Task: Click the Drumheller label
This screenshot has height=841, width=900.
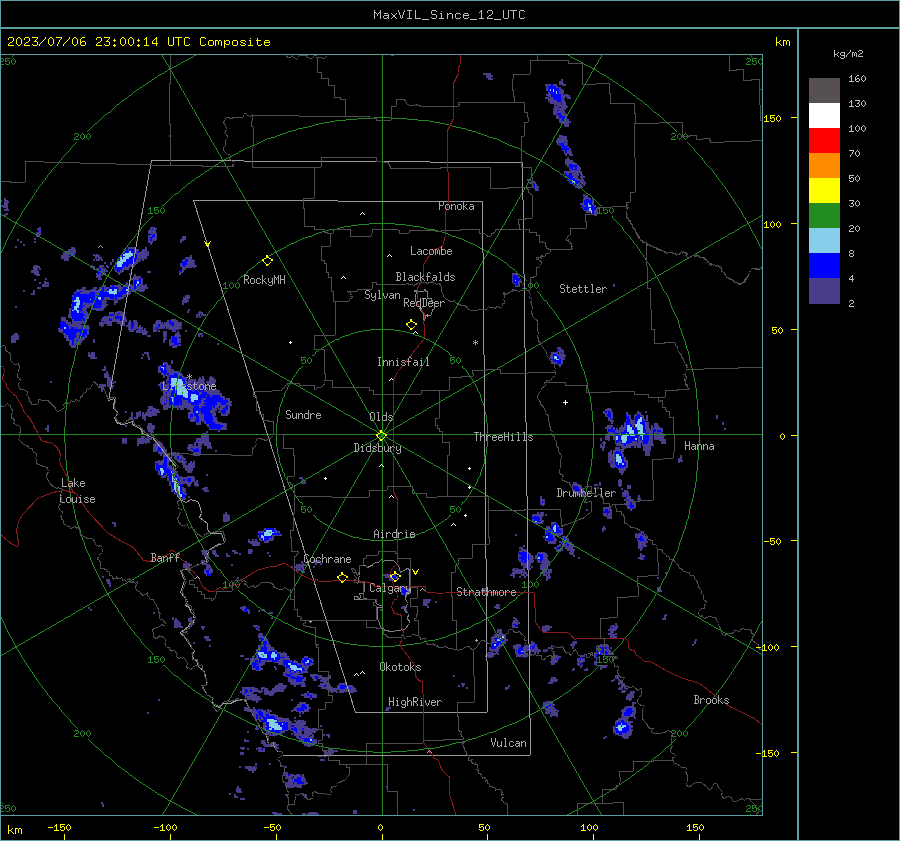Action: pos(586,493)
